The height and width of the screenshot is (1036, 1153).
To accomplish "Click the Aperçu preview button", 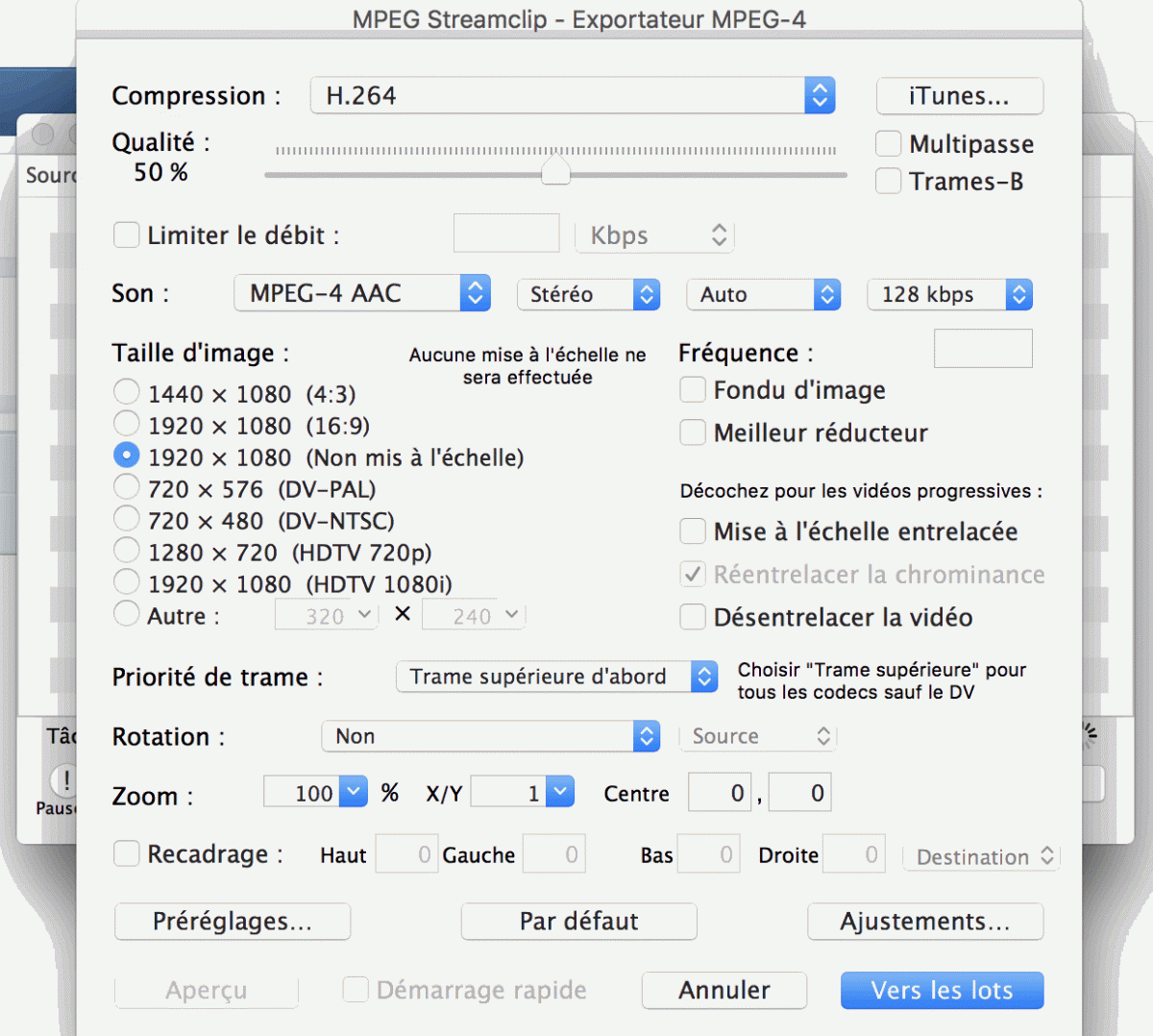I will pyautogui.click(x=207, y=991).
